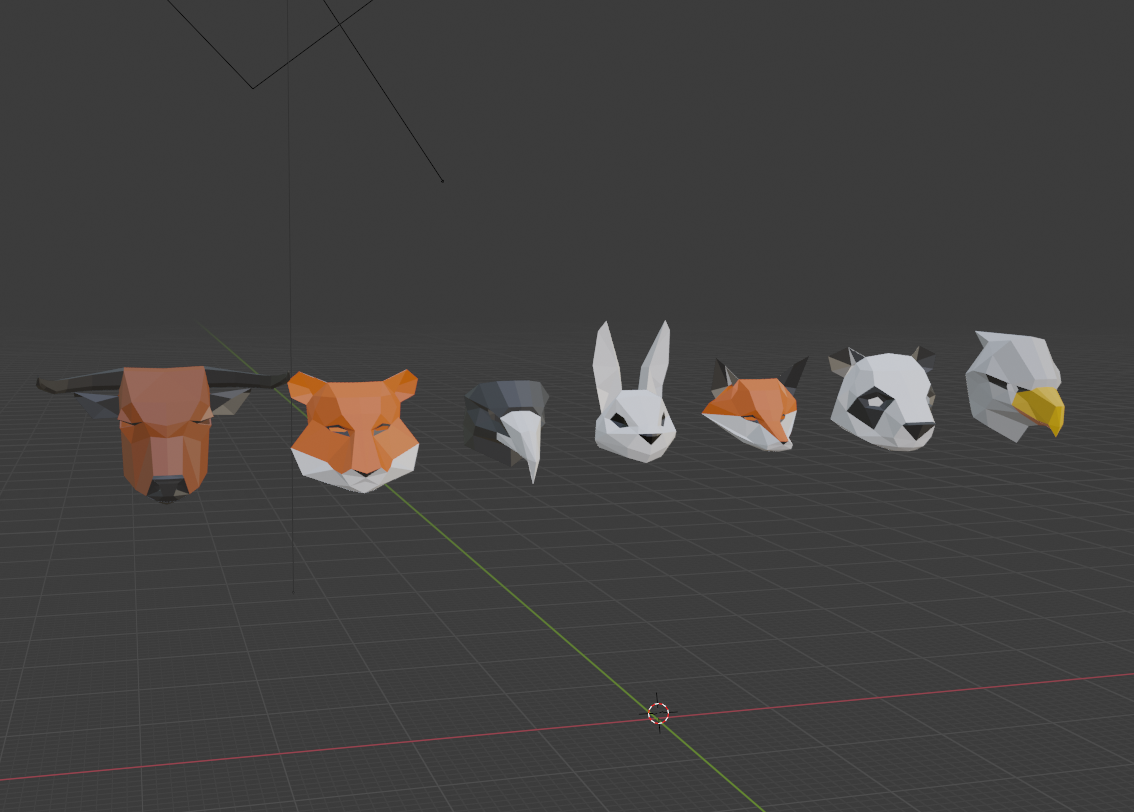Click the eagle's yellow beak
This screenshot has height=812, width=1134.
1042,409
